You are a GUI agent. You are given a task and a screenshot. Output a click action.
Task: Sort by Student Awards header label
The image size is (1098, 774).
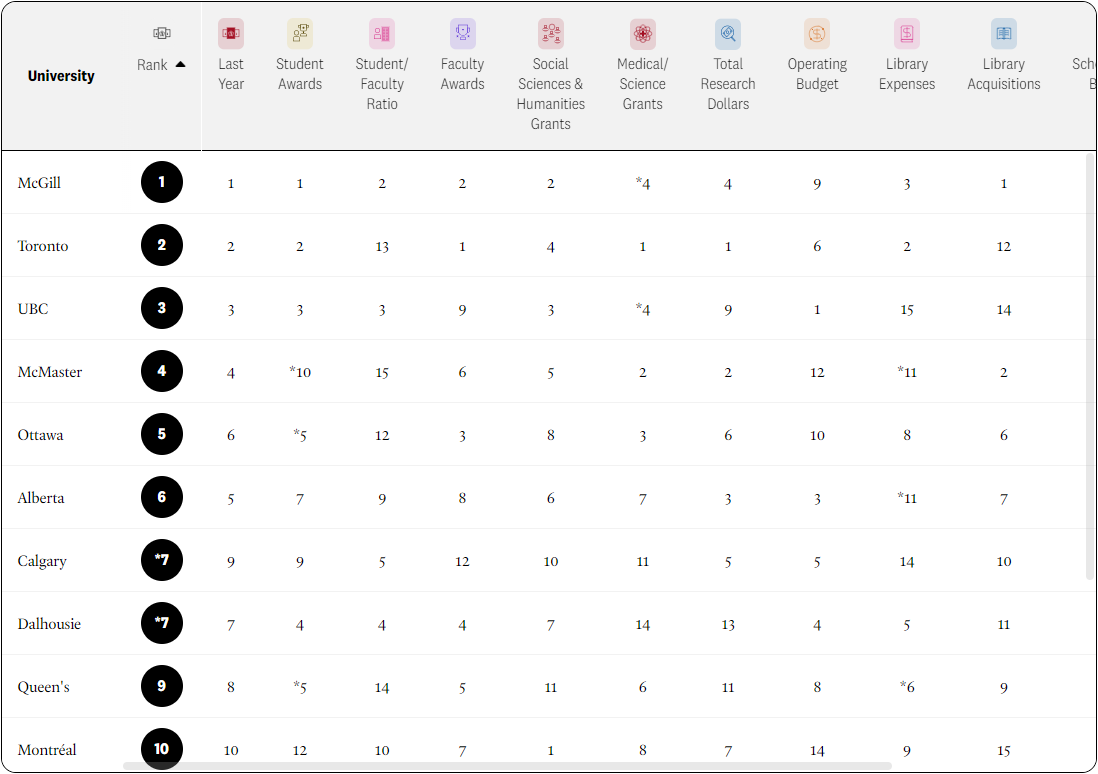300,74
